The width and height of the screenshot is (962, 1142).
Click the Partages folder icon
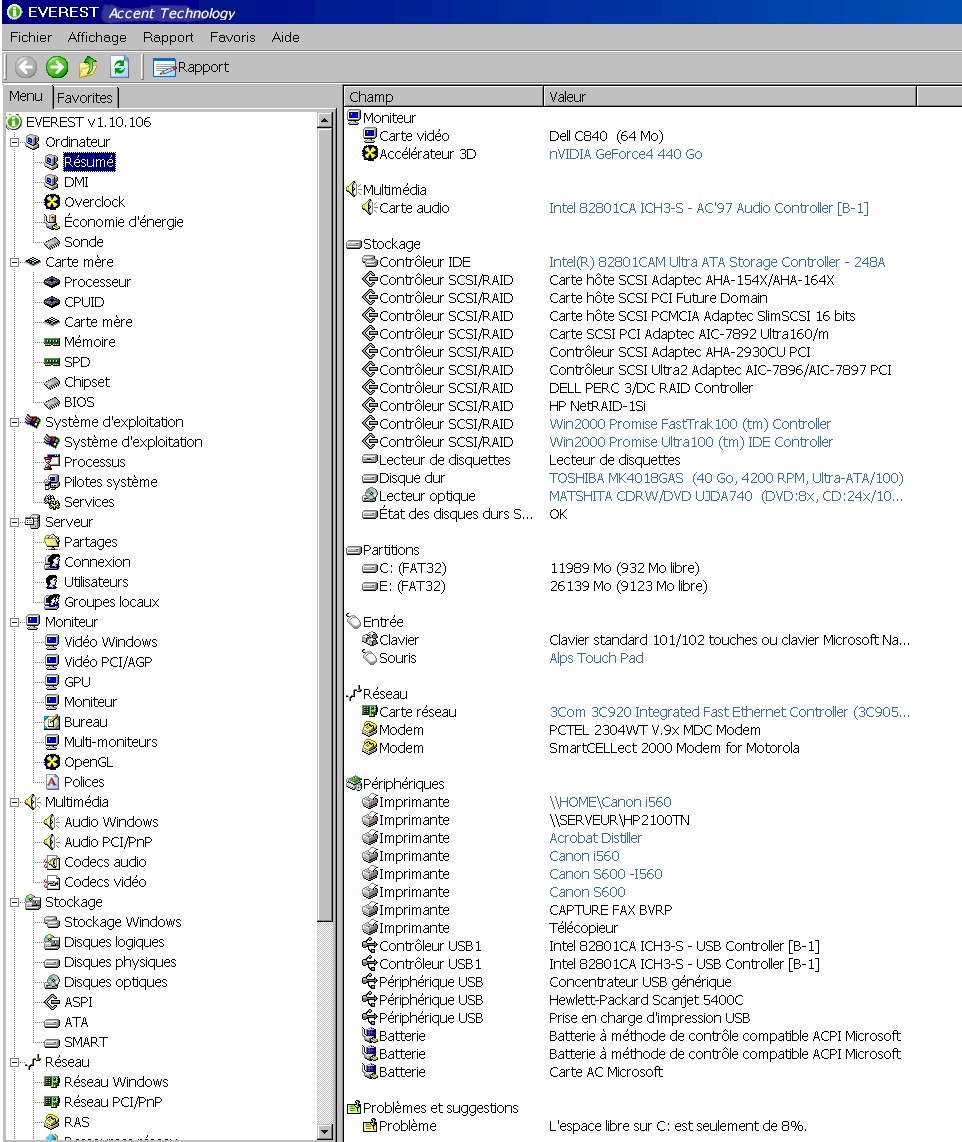(52, 542)
